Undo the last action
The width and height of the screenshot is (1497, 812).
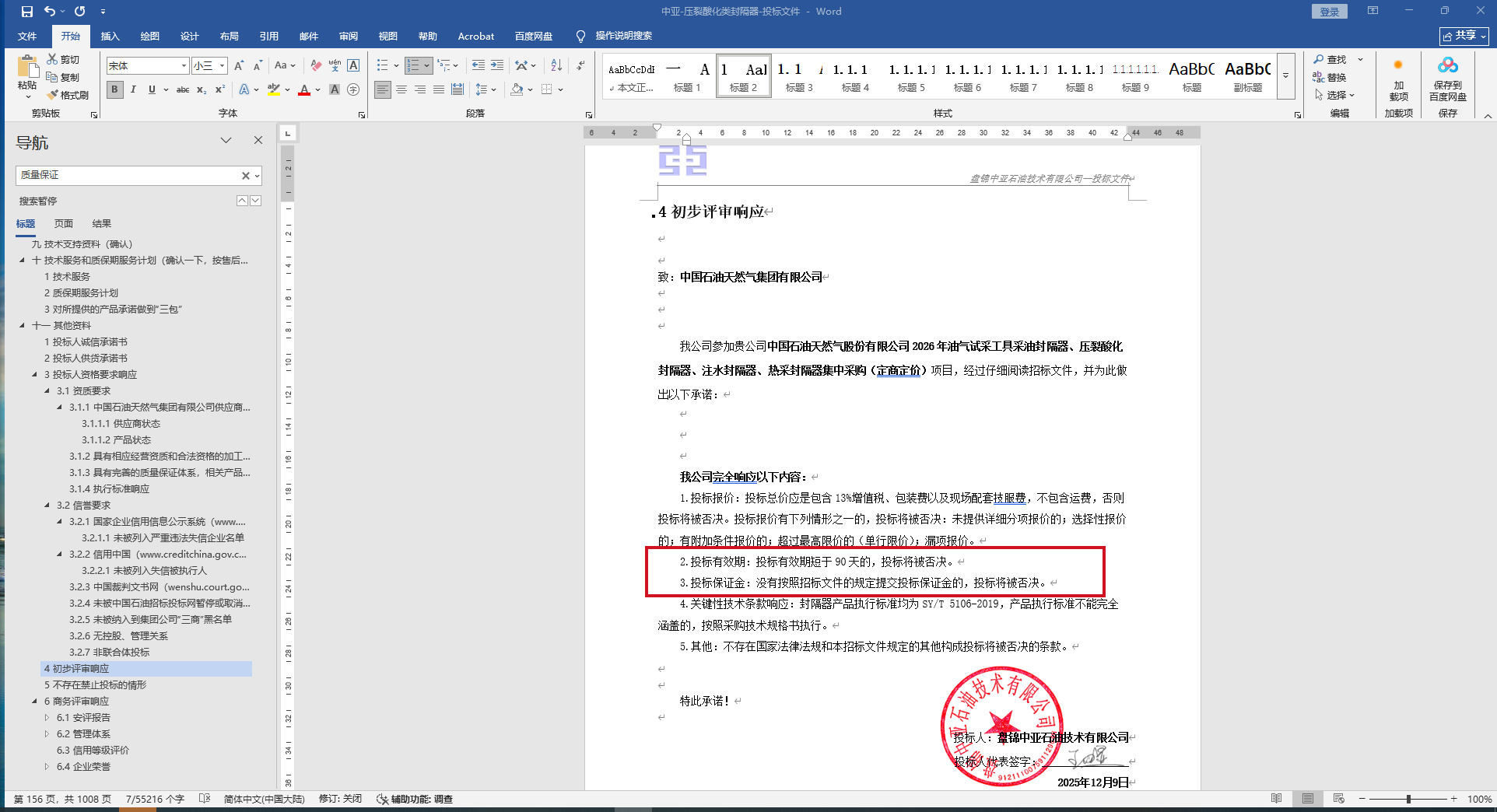click(50, 12)
